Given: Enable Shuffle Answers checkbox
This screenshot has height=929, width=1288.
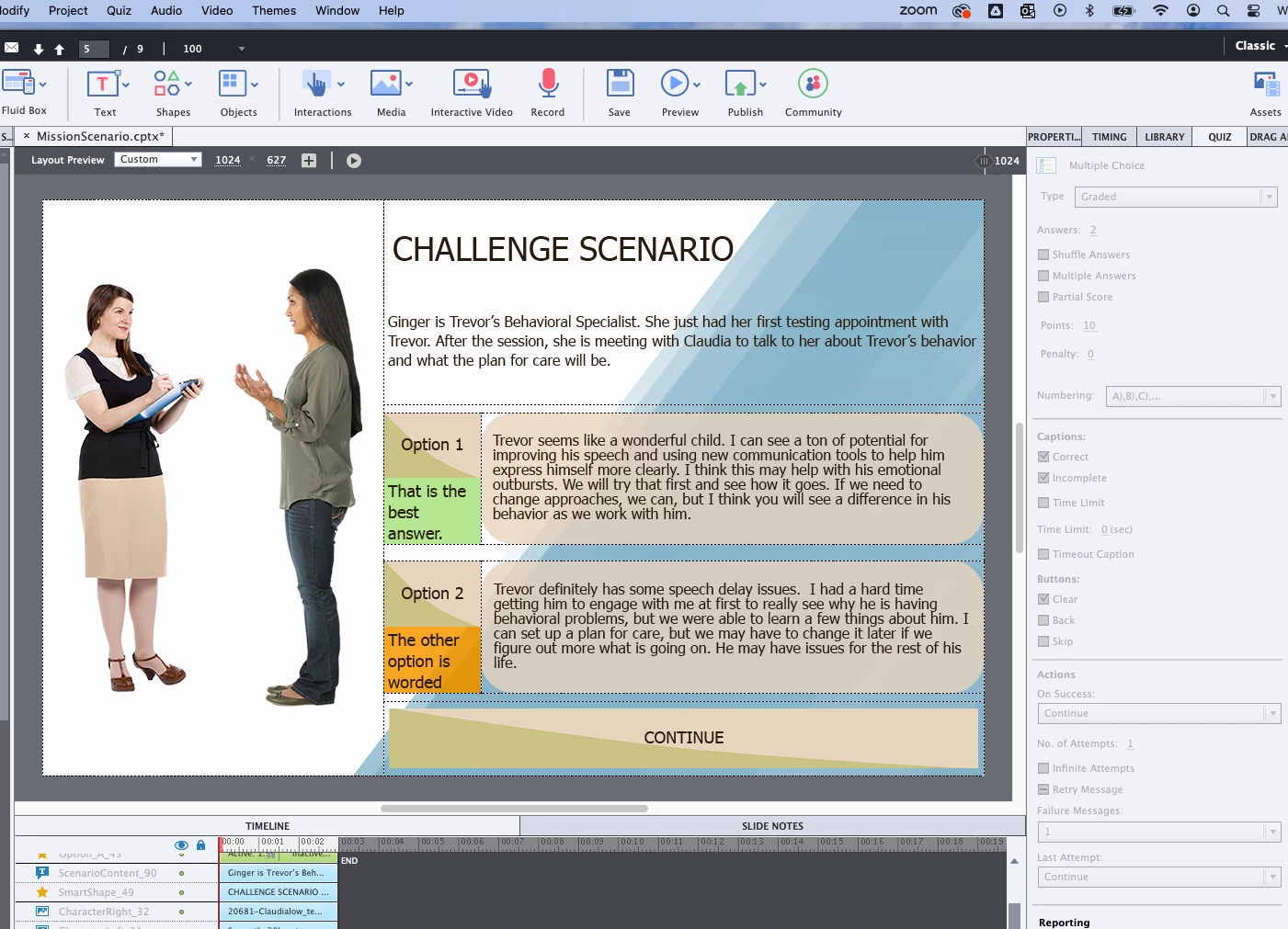Looking at the screenshot, I should [x=1043, y=255].
